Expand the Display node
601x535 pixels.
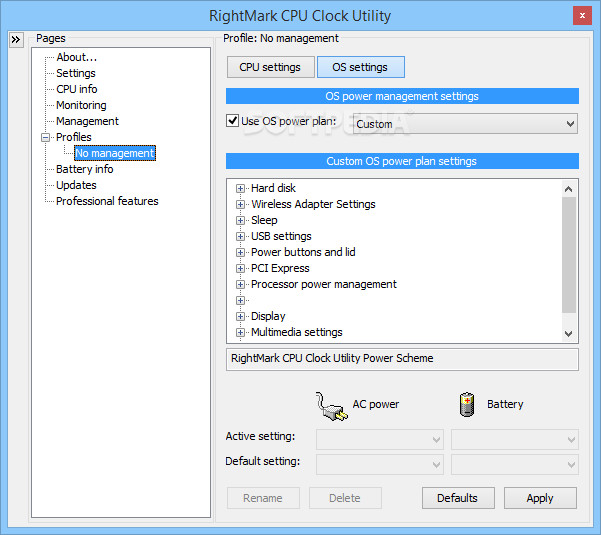pos(240,316)
